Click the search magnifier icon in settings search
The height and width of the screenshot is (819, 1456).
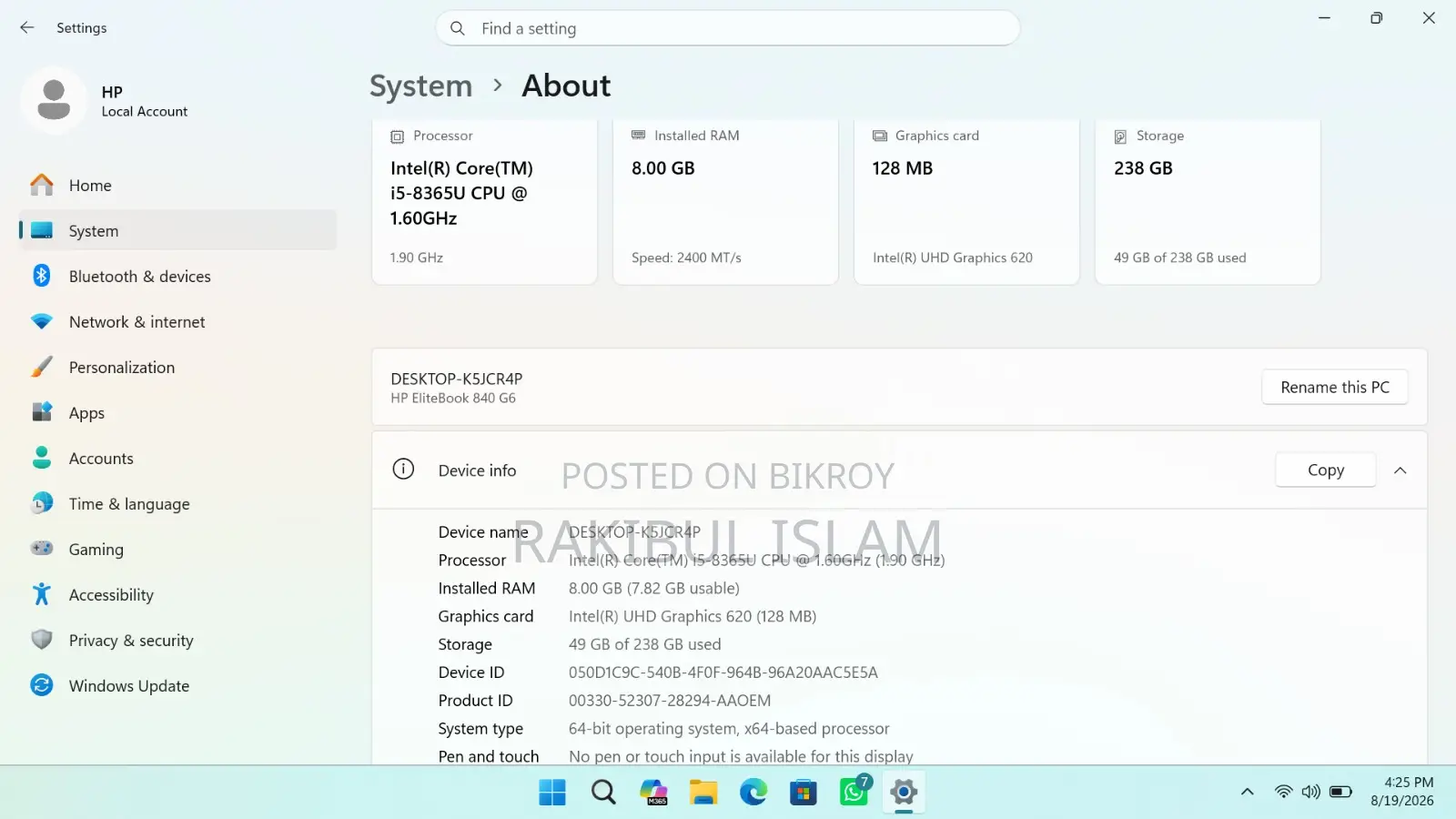[458, 28]
